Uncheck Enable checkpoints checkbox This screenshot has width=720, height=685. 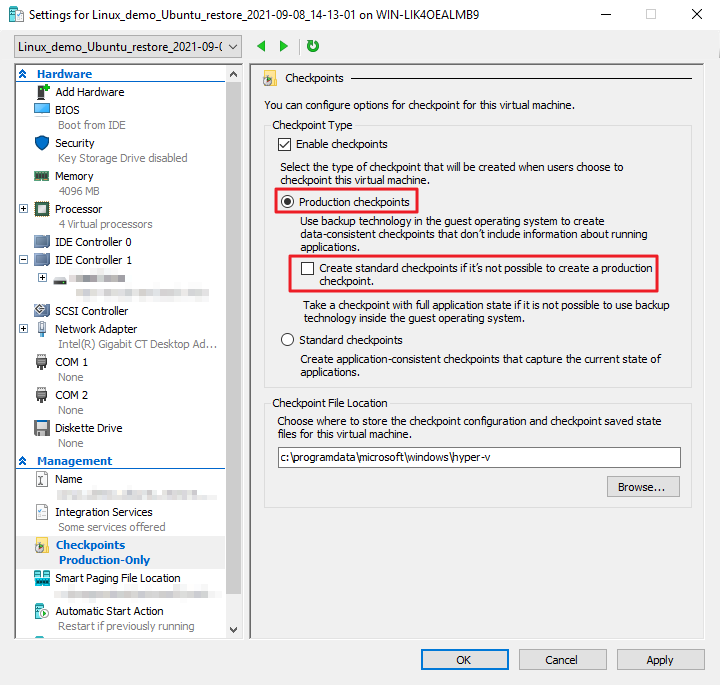pos(285,145)
